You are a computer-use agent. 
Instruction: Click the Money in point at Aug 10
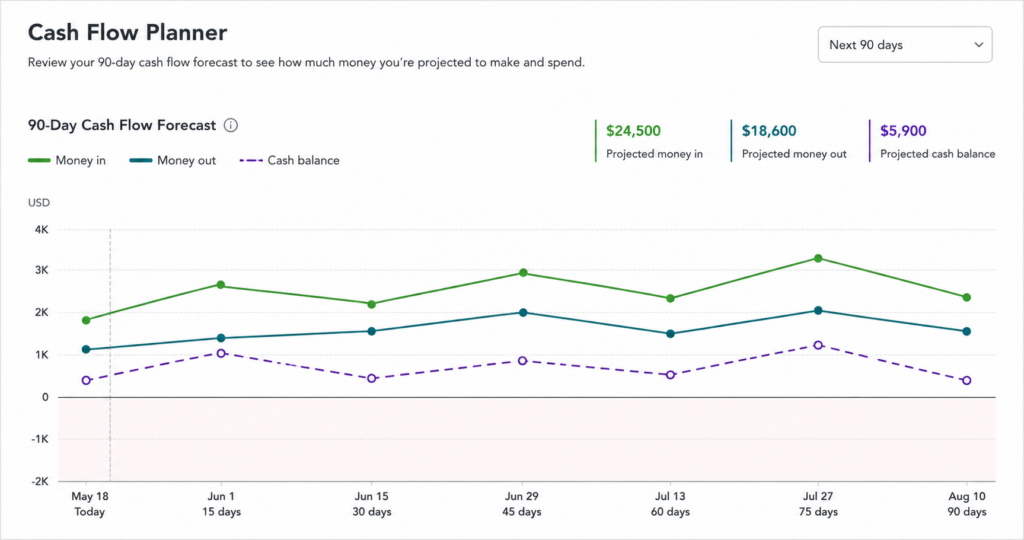point(967,298)
